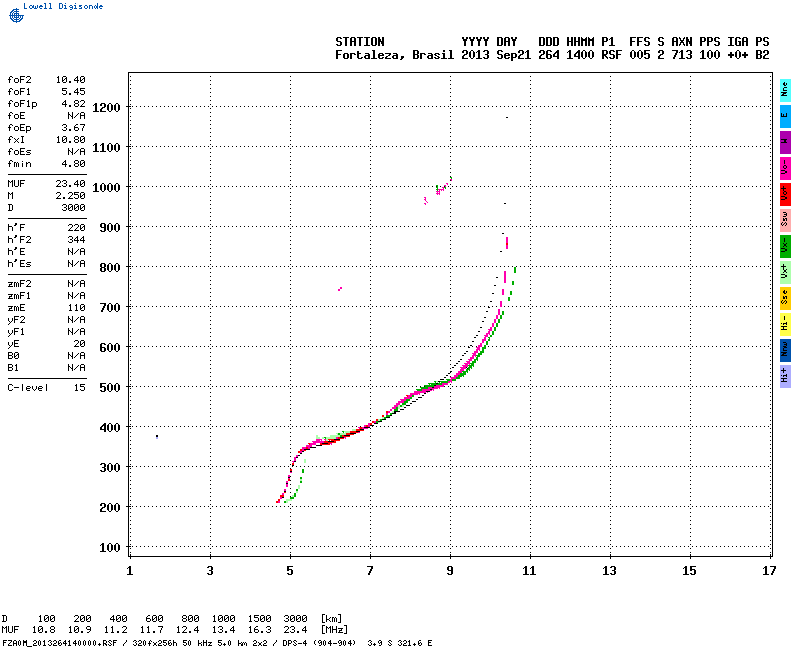
Task: Click the D 1500 column in bottom table
Action: coord(259,619)
